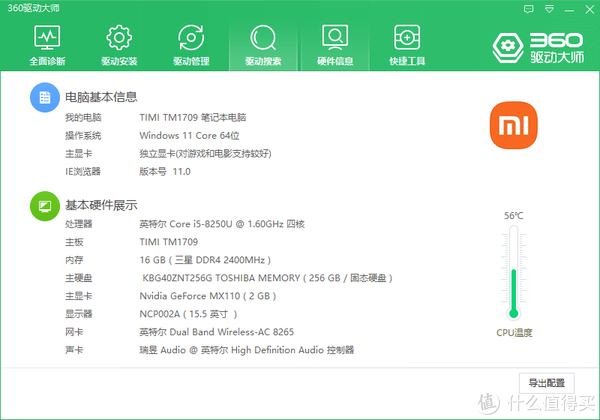This screenshot has width=600, height=420.
Task: Click the 网卡 label
Action: click(74, 332)
